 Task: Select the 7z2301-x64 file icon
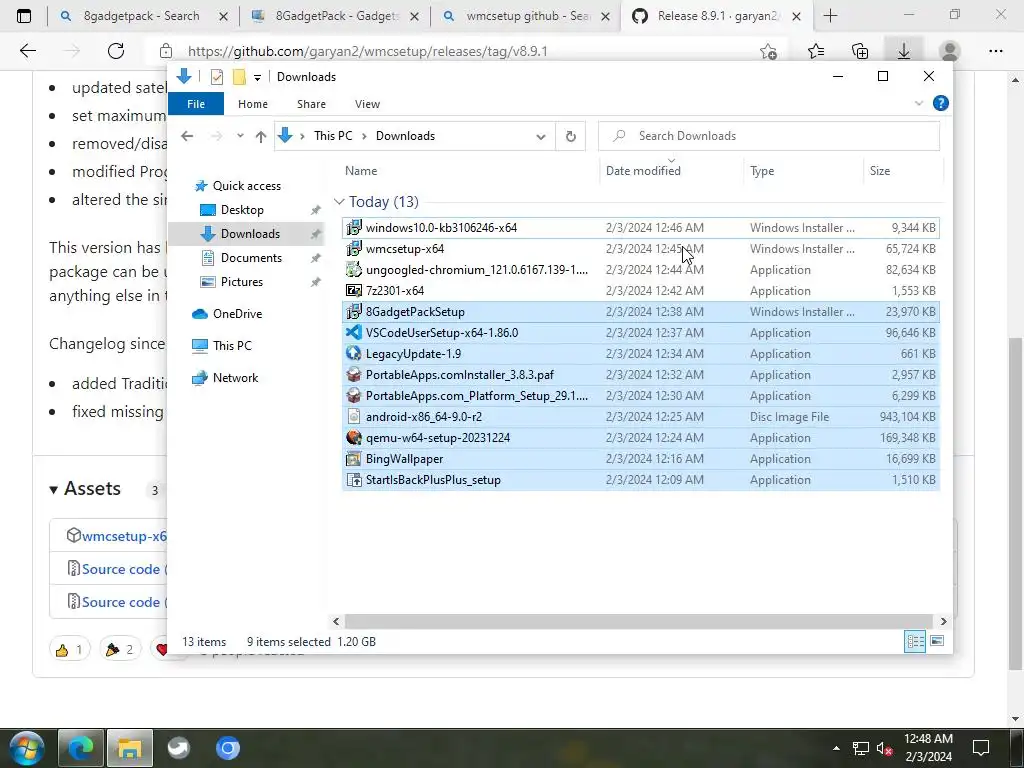(x=353, y=291)
